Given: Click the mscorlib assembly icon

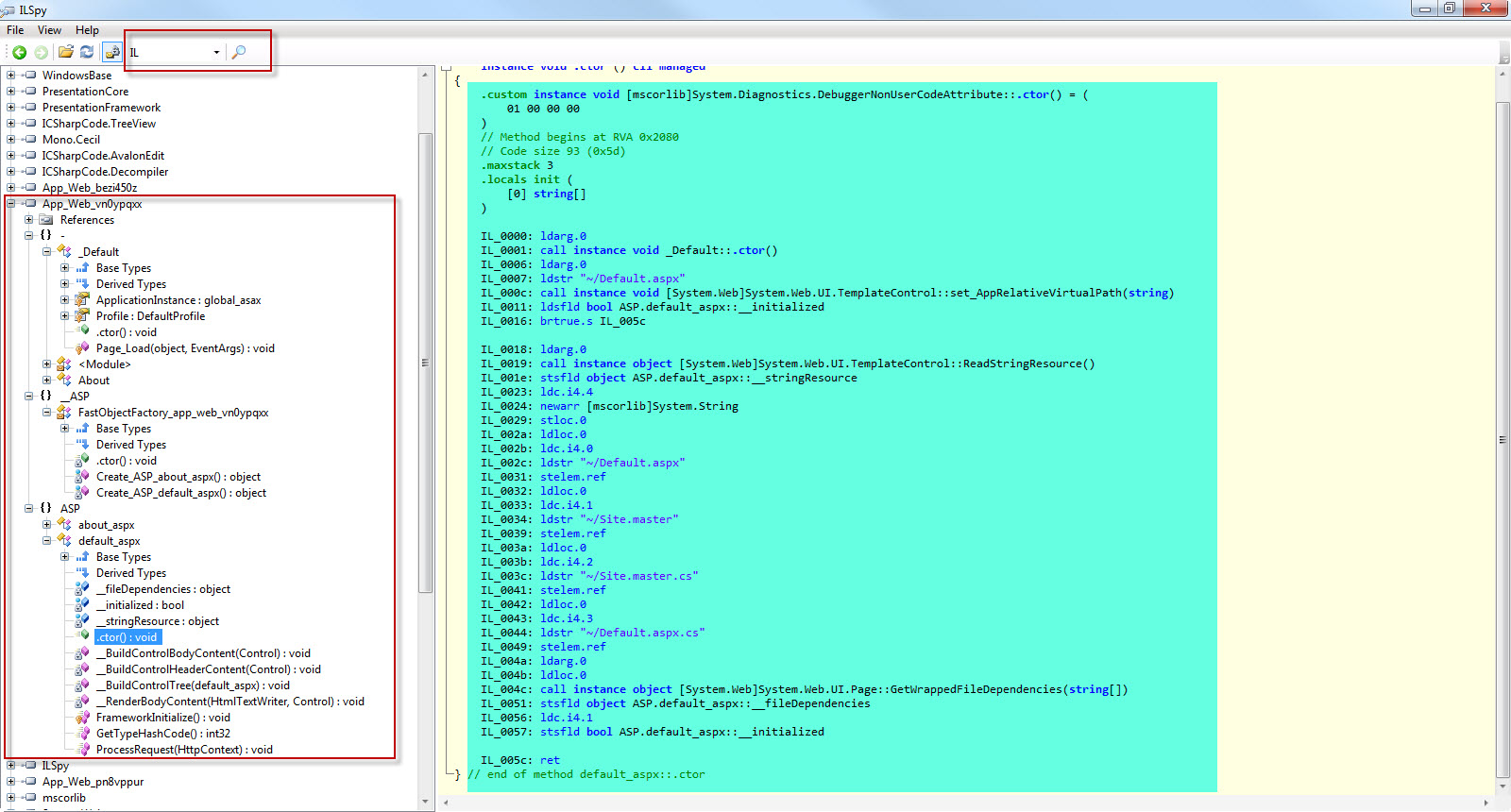Looking at the screenshot, I should (29, 797).
